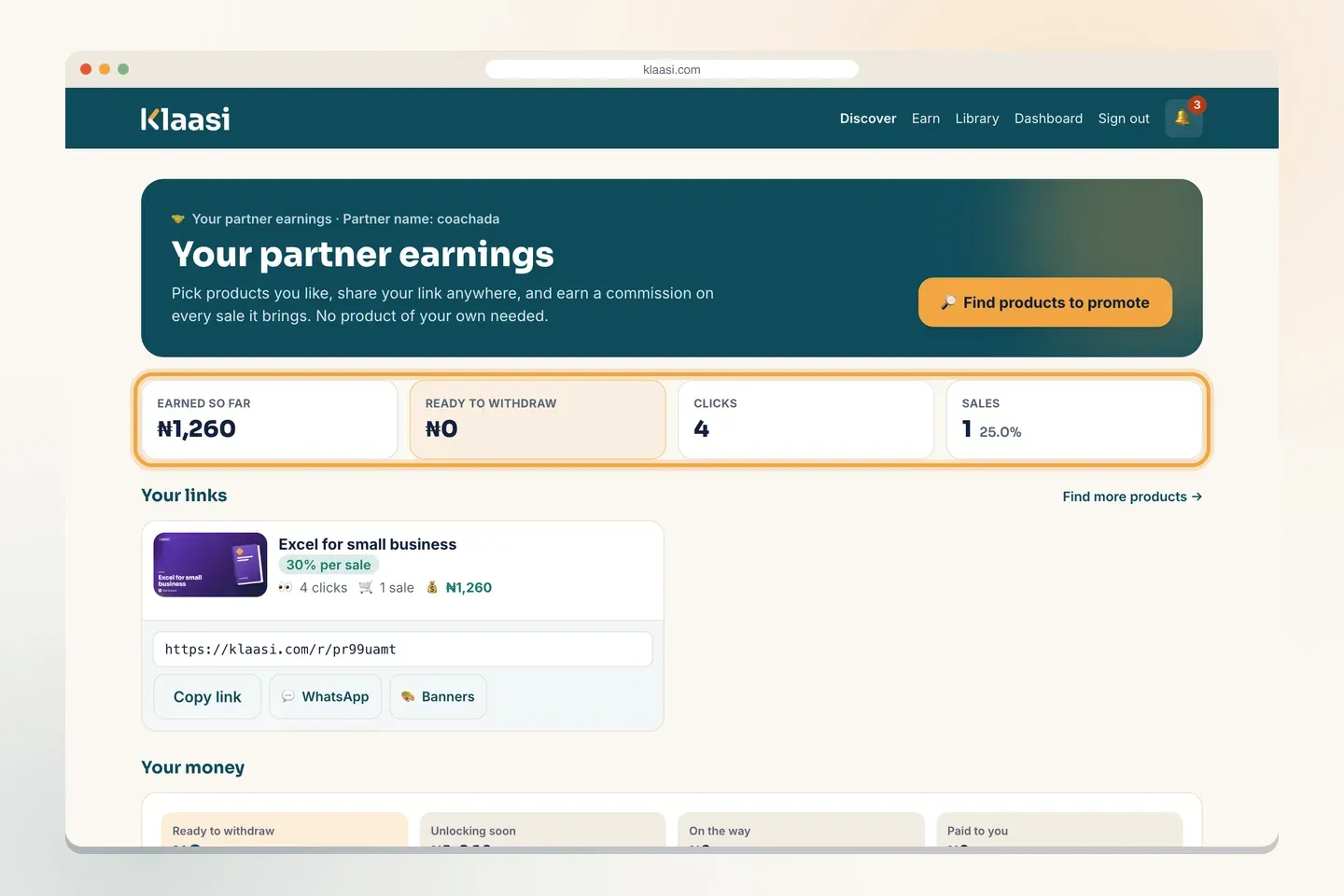Click the Your partner earnings headline

coord(363,254)
